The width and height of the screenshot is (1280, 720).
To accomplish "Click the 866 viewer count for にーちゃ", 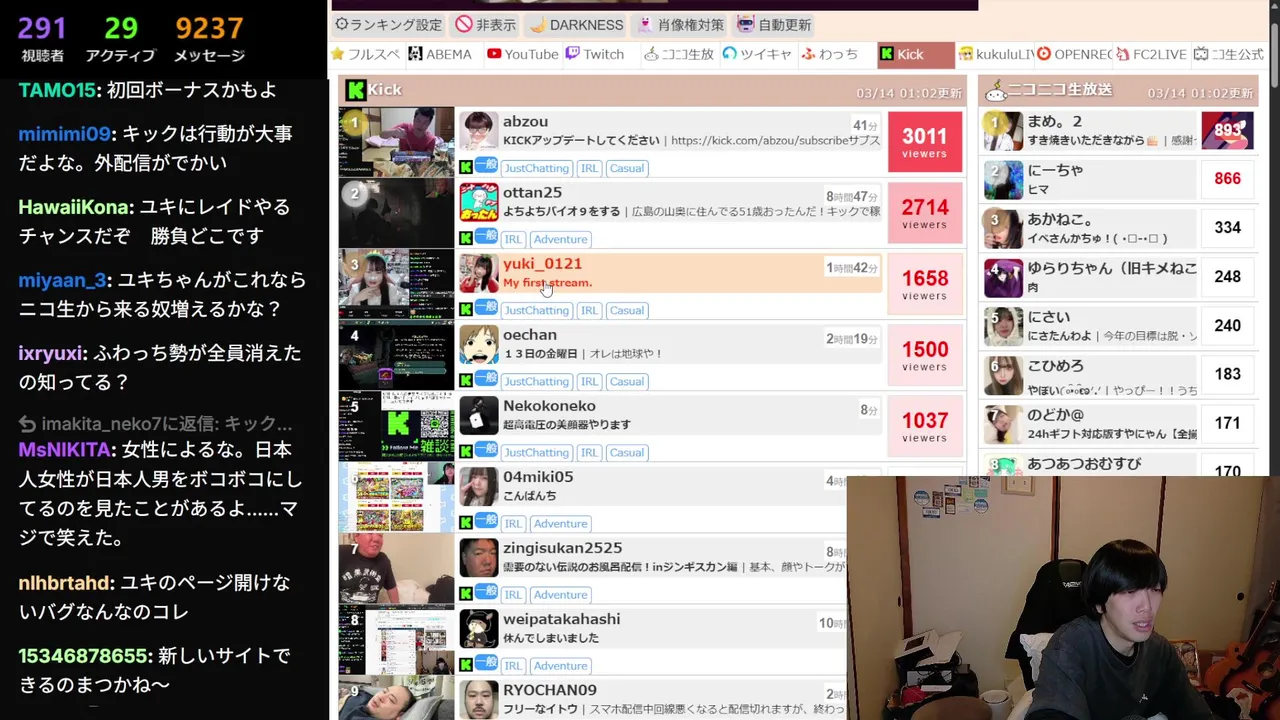I will [1227, 179].
